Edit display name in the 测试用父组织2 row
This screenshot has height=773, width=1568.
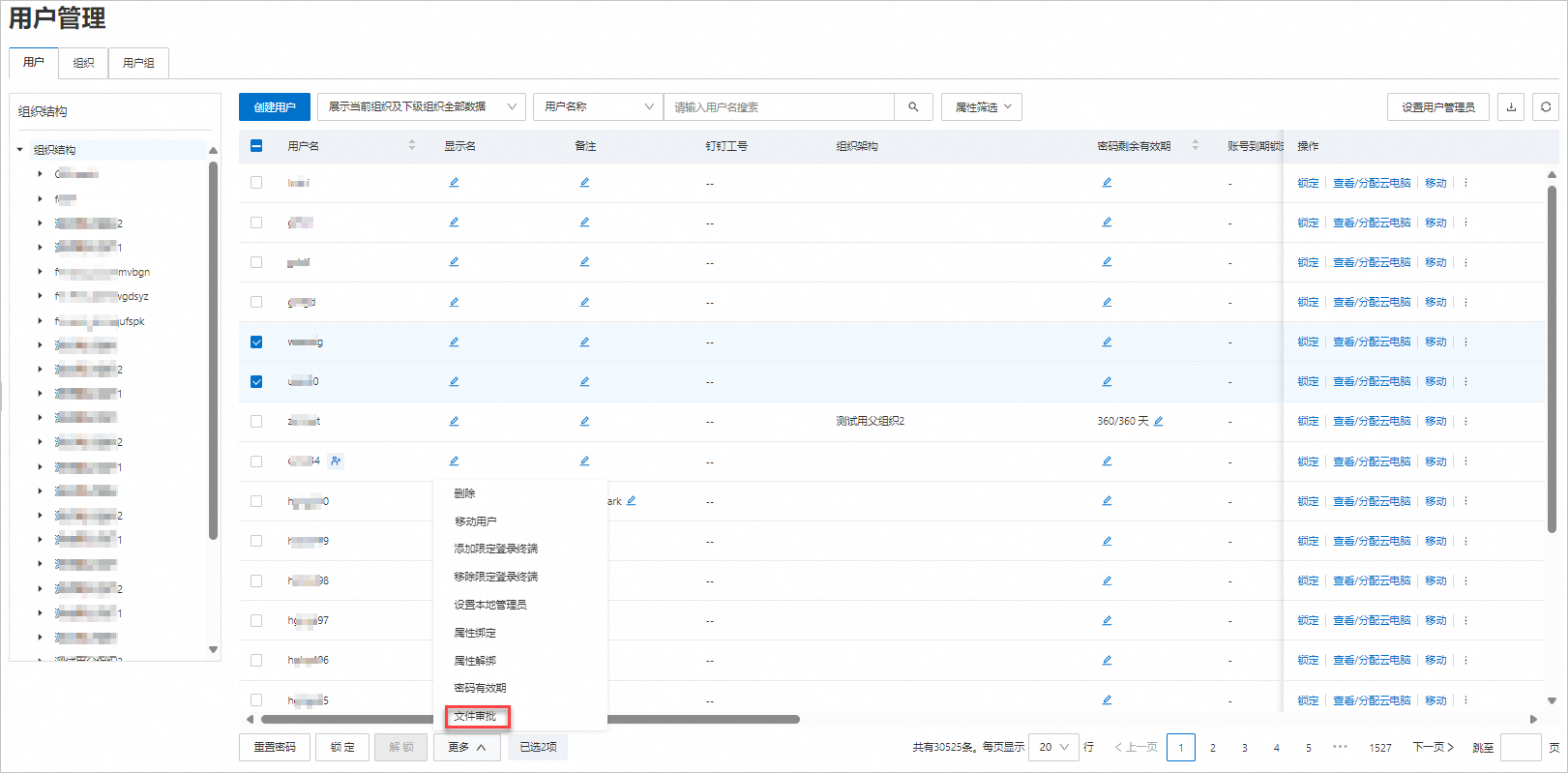[454, 421]
